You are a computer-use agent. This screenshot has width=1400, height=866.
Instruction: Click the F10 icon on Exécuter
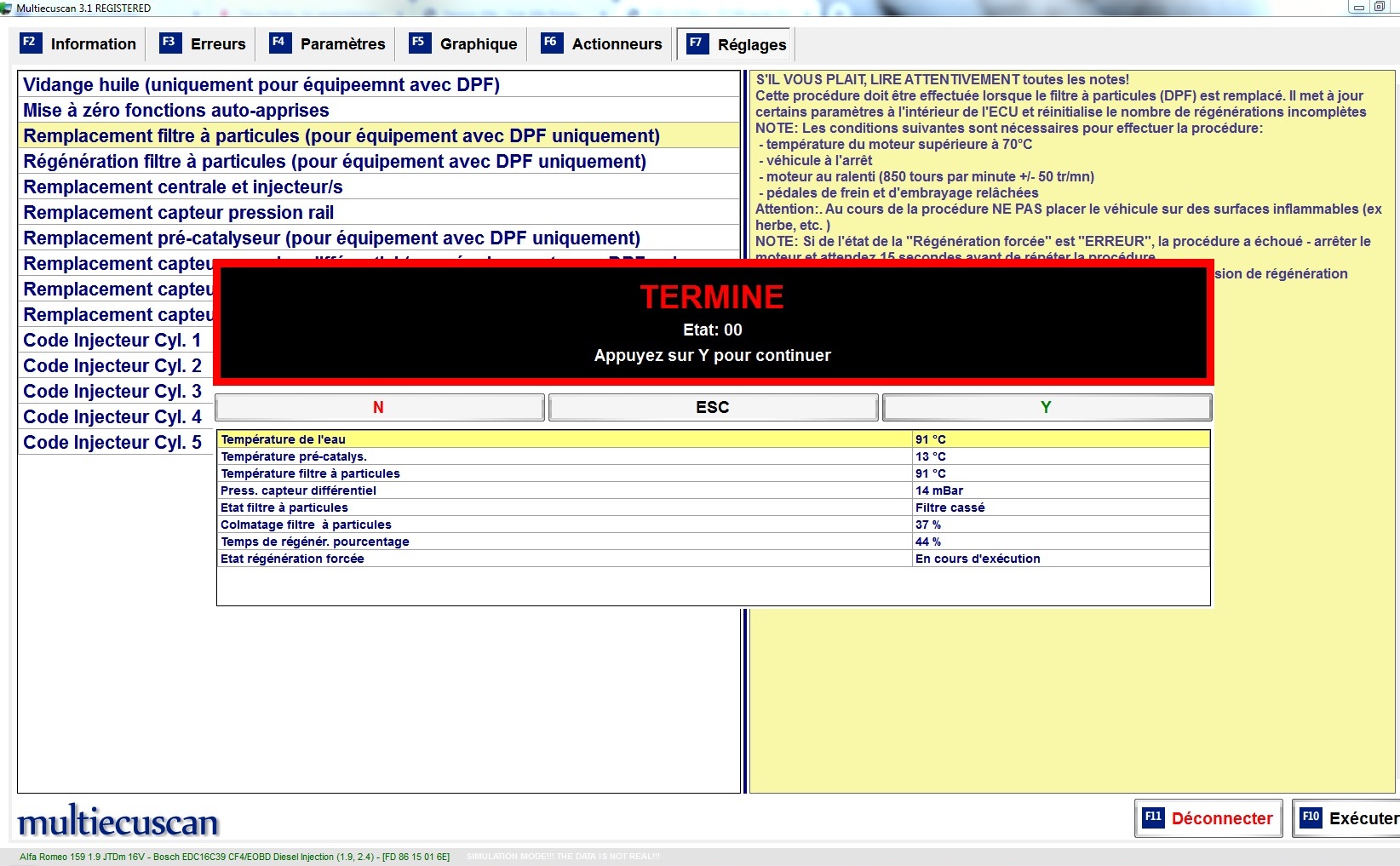(1311, 817)
